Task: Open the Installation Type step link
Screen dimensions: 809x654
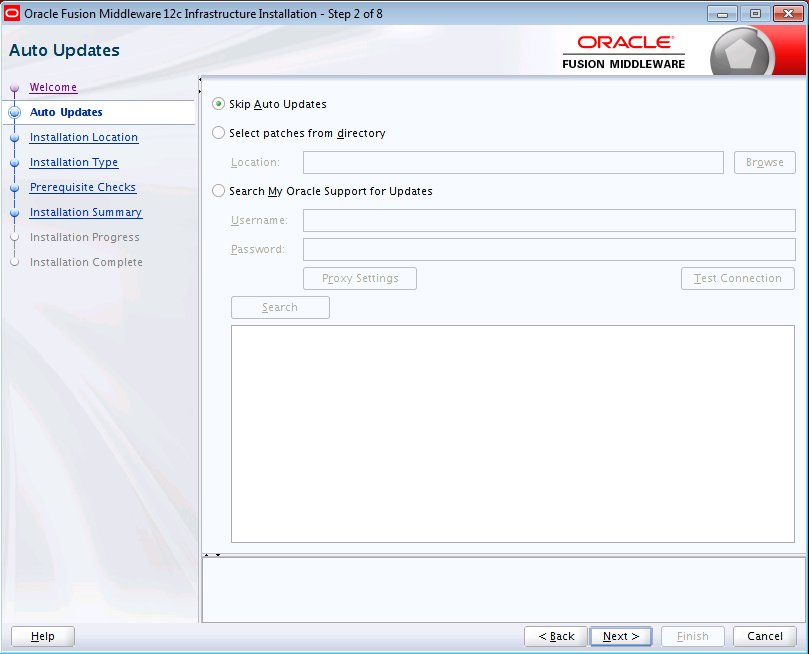Action: pos(74,162)
